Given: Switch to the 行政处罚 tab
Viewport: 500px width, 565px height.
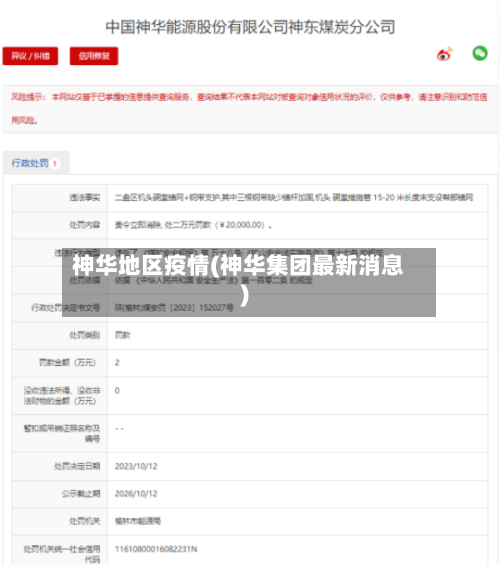Looking at the screenshot, I should 36,163.
